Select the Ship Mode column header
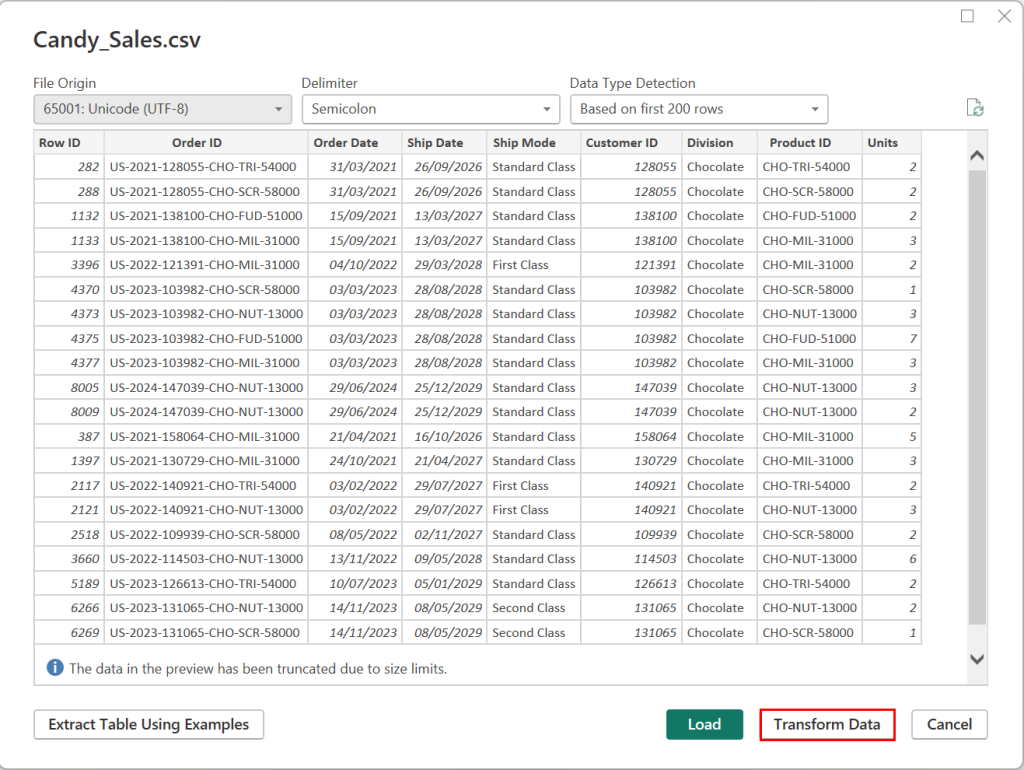This screenshot has height=770, width=1024. [x=534, y=142]
